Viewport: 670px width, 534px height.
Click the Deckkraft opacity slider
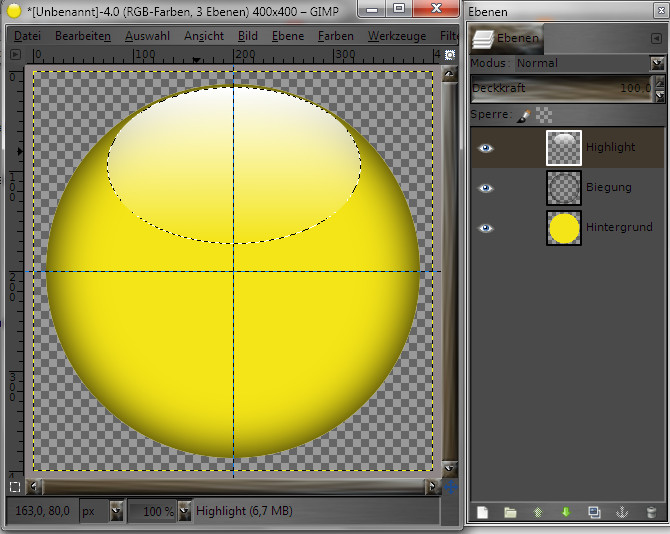(560, 89)
